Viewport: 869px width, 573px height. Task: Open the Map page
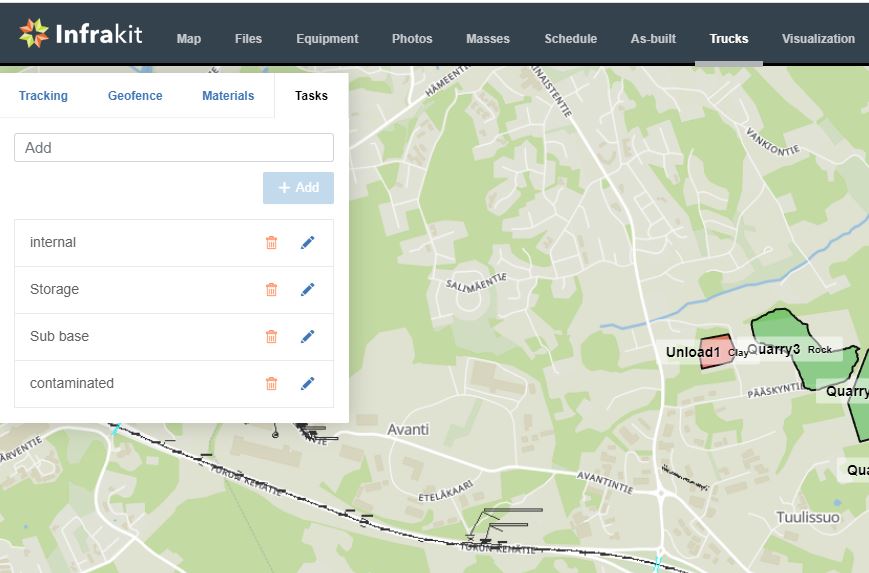point(188,39)
